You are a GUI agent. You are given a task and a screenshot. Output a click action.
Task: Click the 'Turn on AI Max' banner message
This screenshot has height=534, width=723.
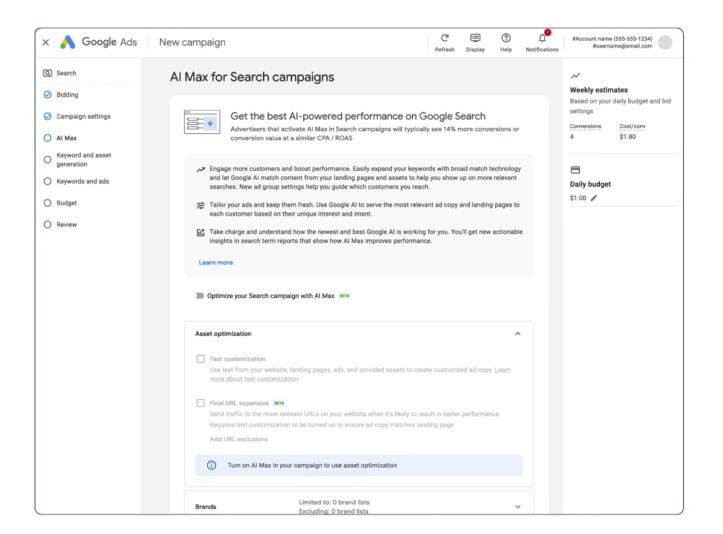click(312, 465)
